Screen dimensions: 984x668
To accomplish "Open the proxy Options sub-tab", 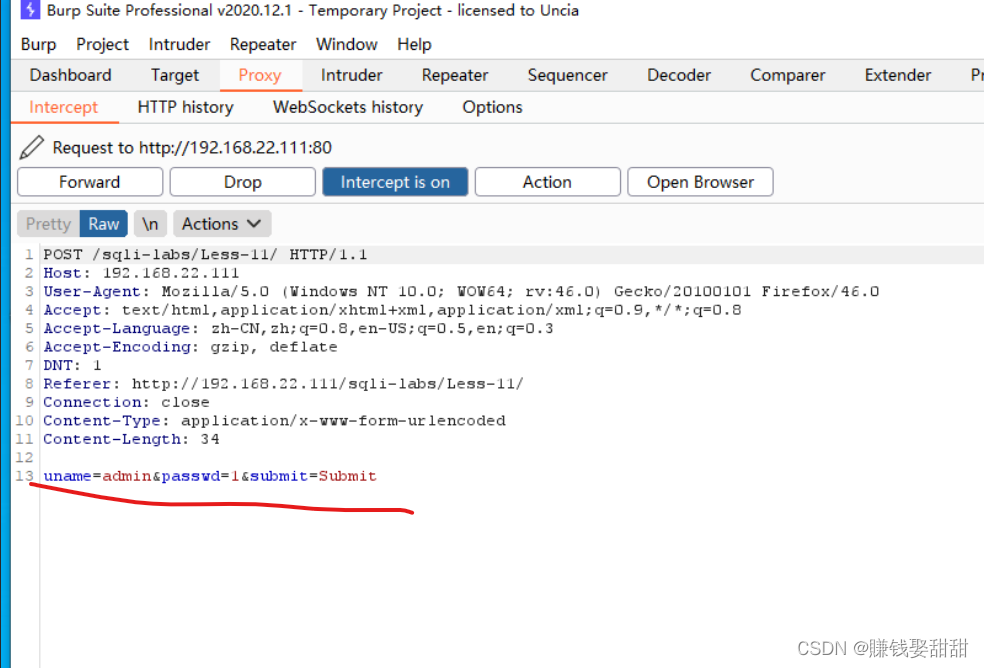I will coord(492,107).
